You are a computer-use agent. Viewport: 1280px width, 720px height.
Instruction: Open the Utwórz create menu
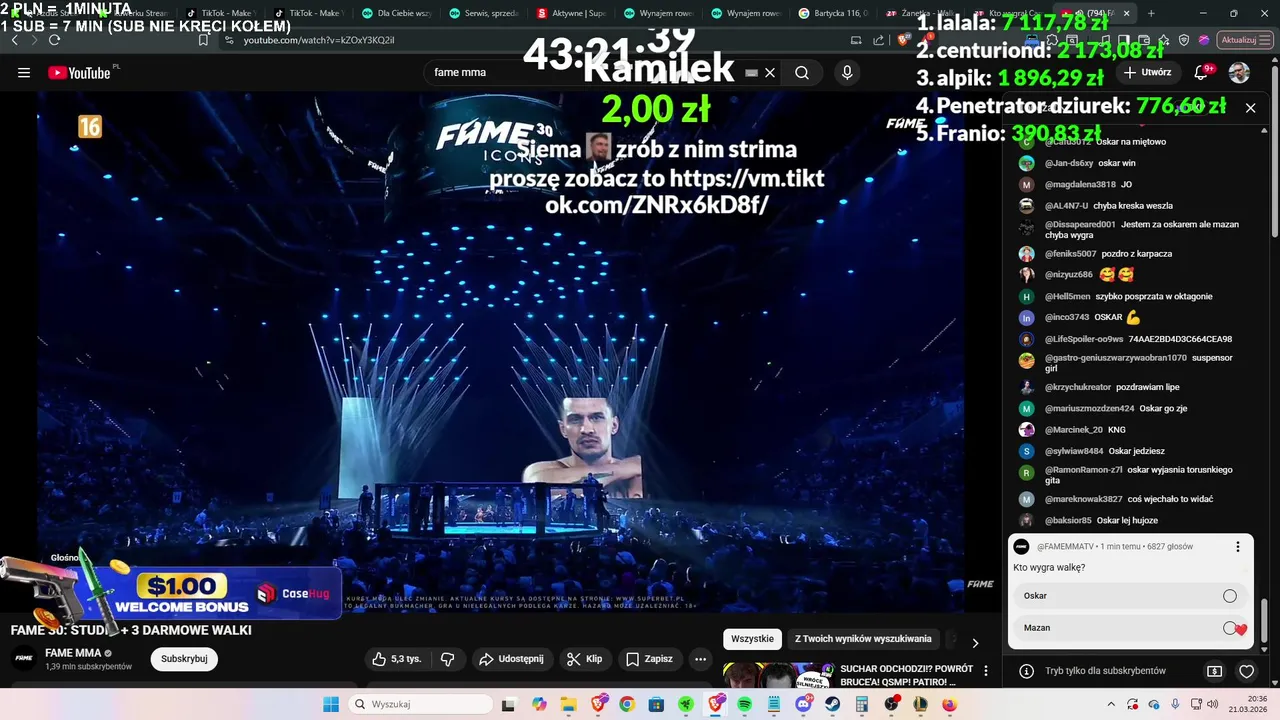click(x=1148, y=72)
